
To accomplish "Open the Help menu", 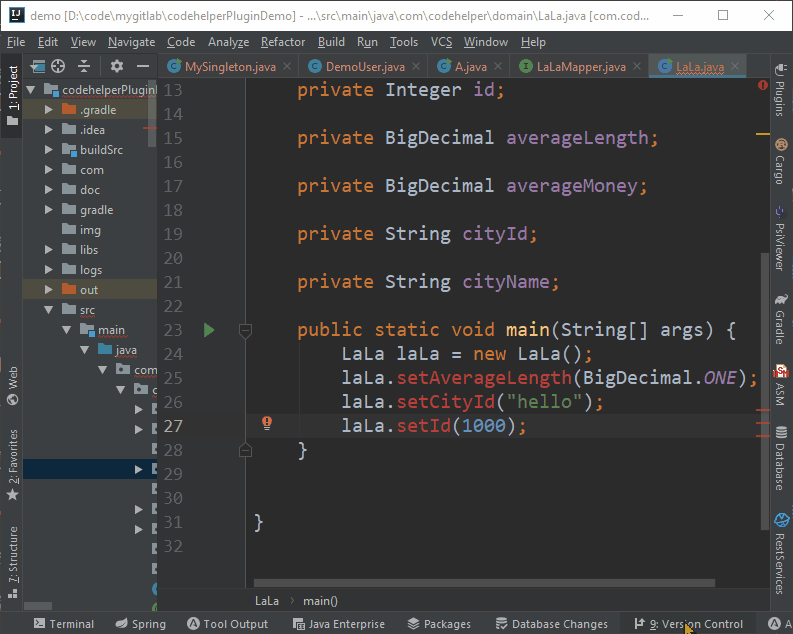I will [533, 42].
